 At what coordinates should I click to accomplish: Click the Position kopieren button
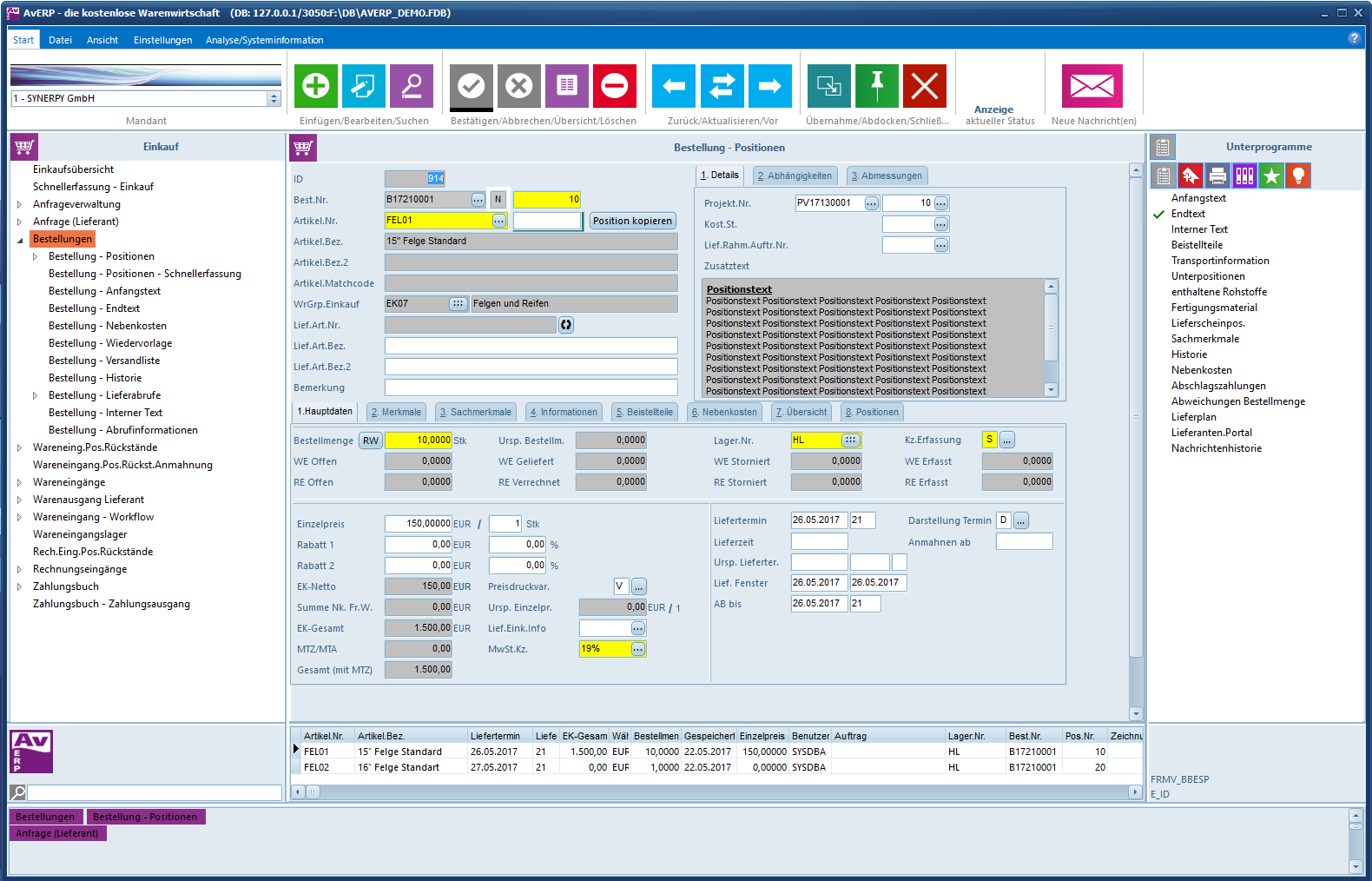click(x=632, y=221)
